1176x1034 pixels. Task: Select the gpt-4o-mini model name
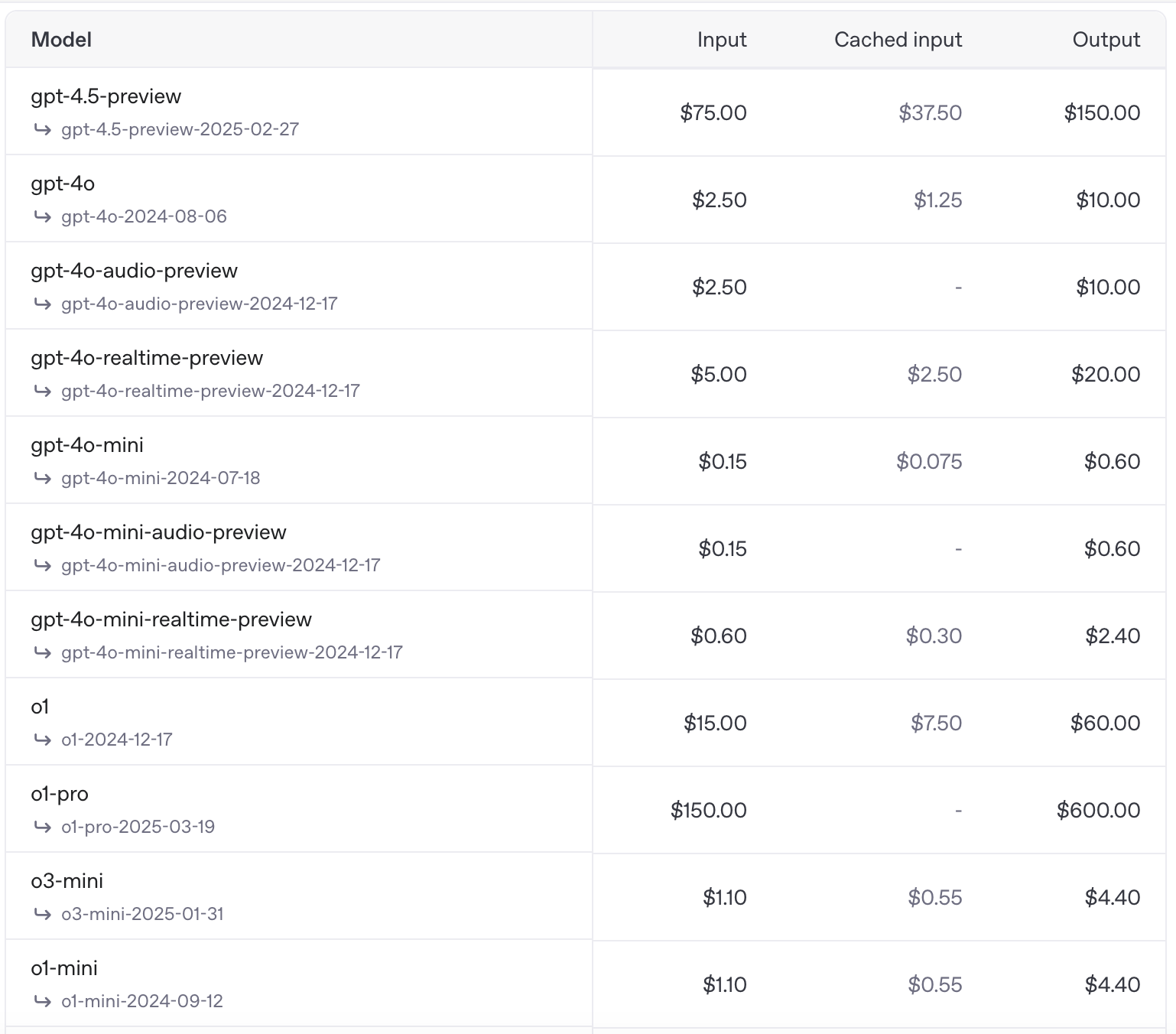pyautogui.click(x=87, y=445)
